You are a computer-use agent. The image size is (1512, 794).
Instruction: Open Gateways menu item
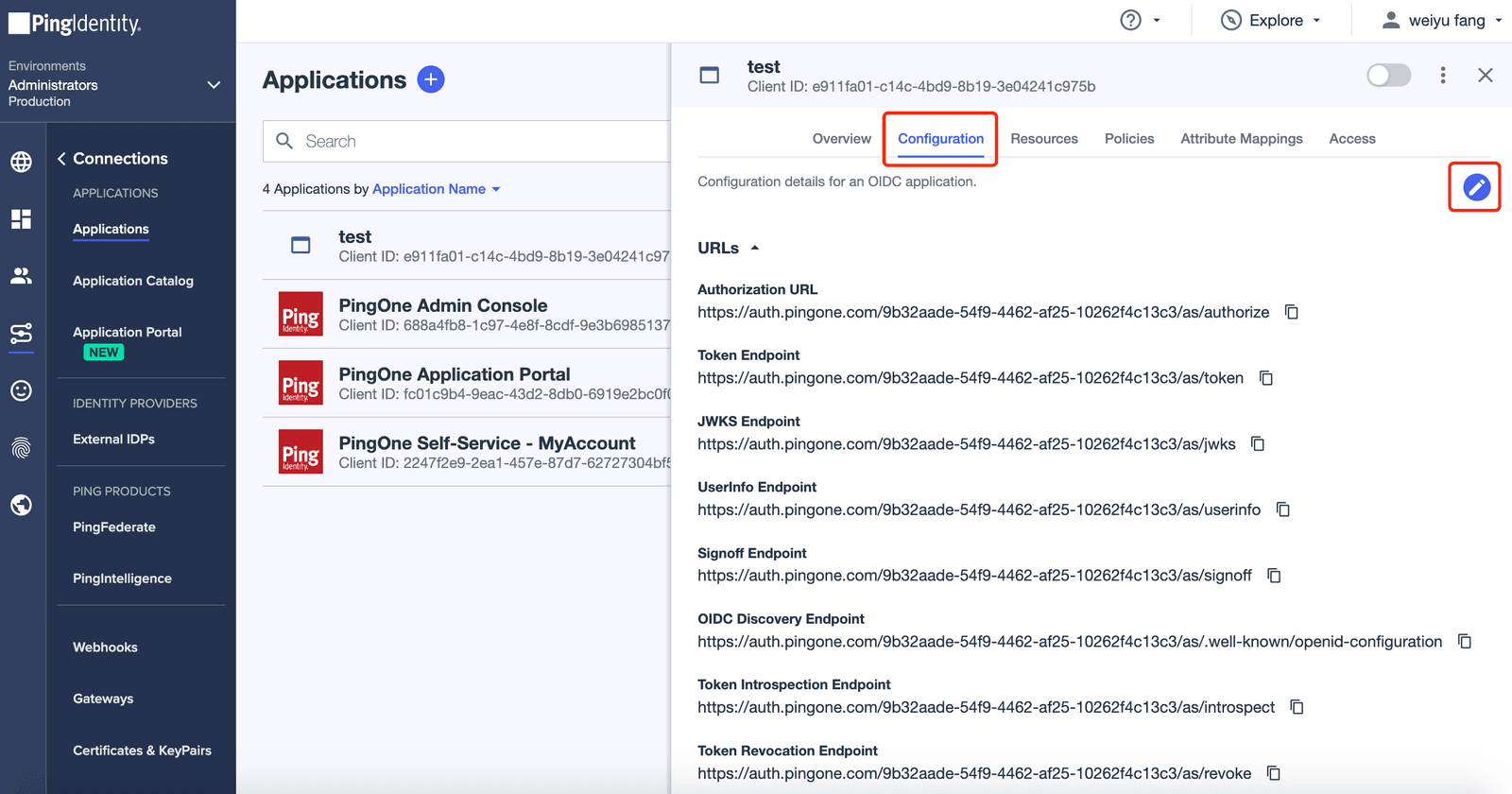[x=103, y=699]
